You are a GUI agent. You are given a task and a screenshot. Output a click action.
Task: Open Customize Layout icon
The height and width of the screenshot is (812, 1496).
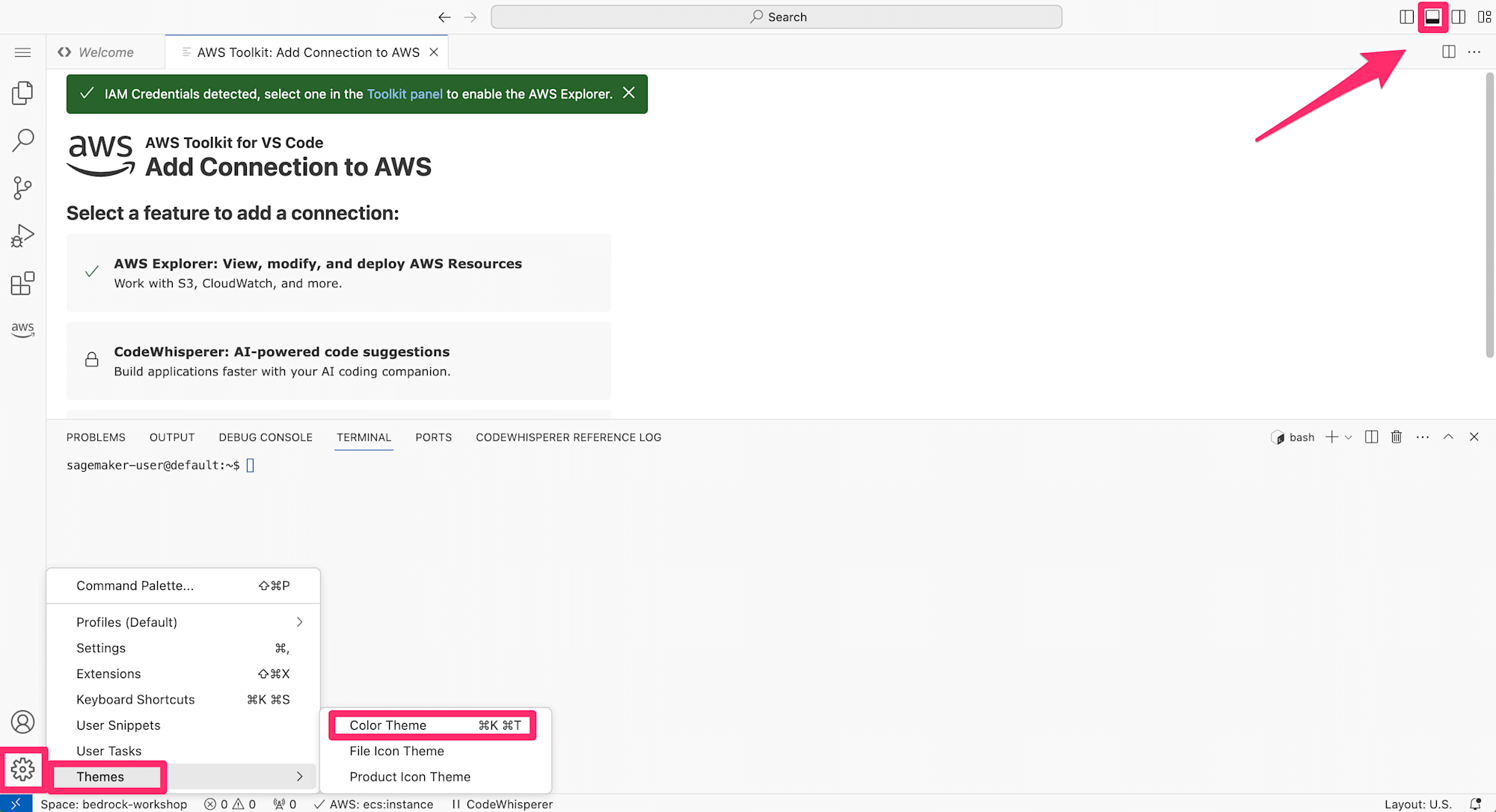1484,17
